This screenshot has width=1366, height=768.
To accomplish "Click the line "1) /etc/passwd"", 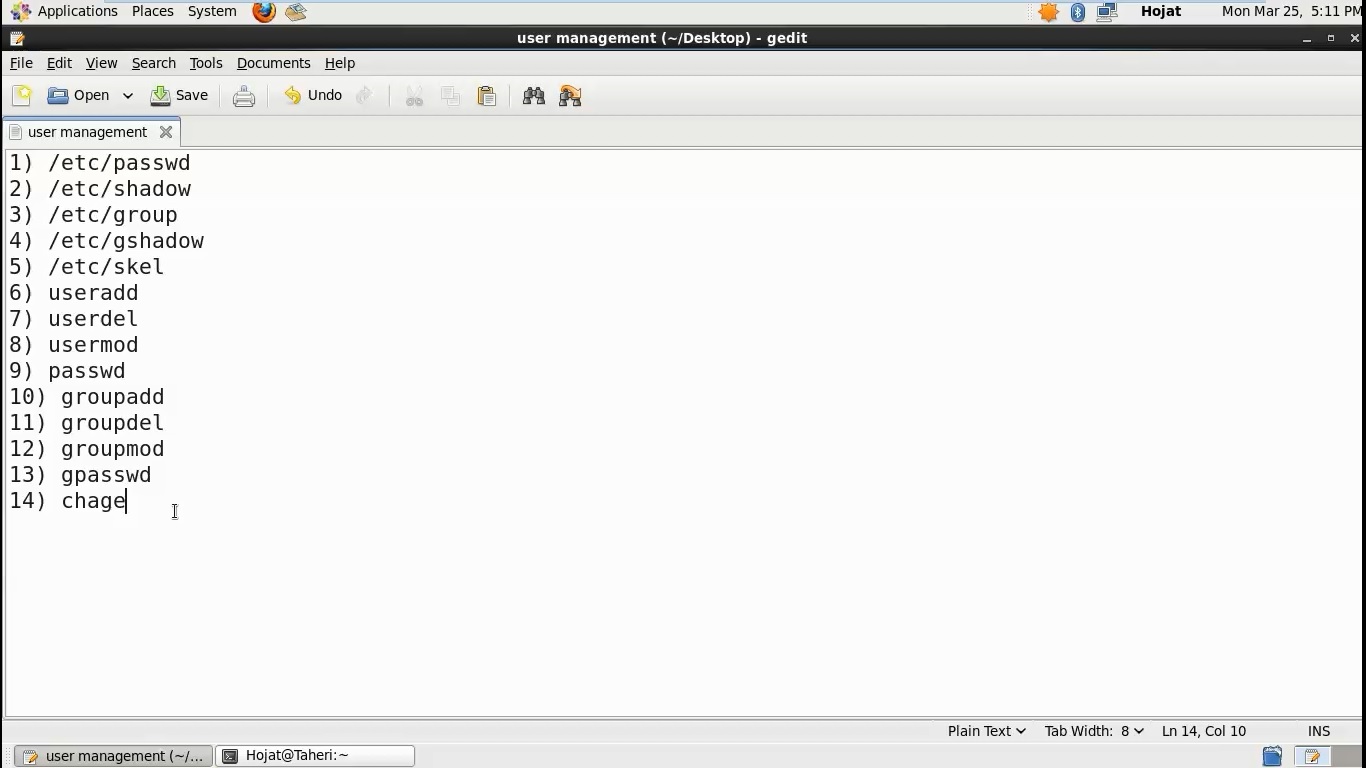I will tap(100, 163).
